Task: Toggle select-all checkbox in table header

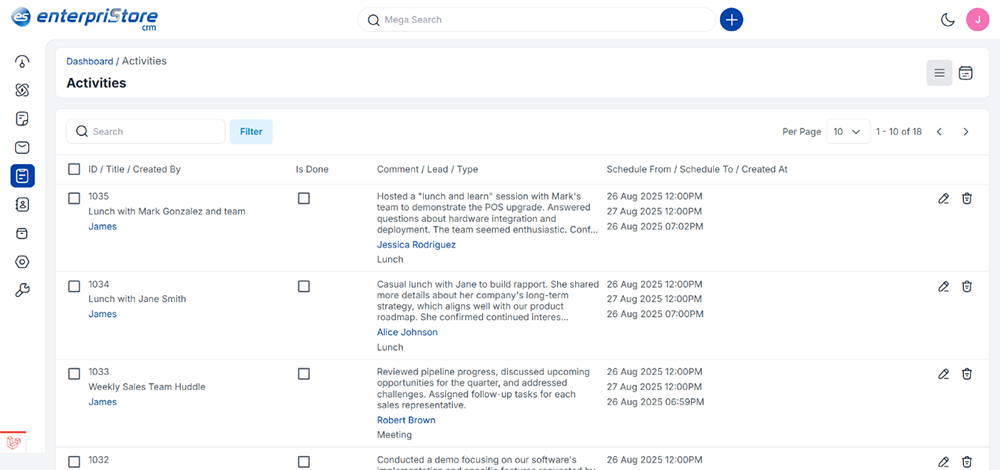Action: (x=74, y=169)
